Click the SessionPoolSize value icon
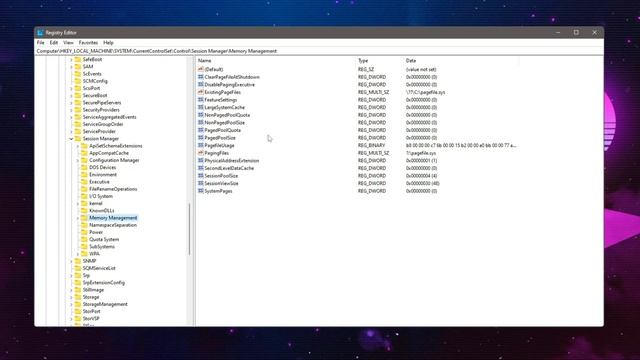640x360 pixels. 200,176
